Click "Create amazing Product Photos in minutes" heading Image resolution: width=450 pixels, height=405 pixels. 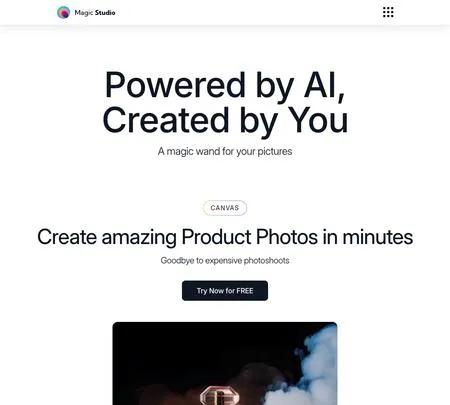tap(225, 237)
